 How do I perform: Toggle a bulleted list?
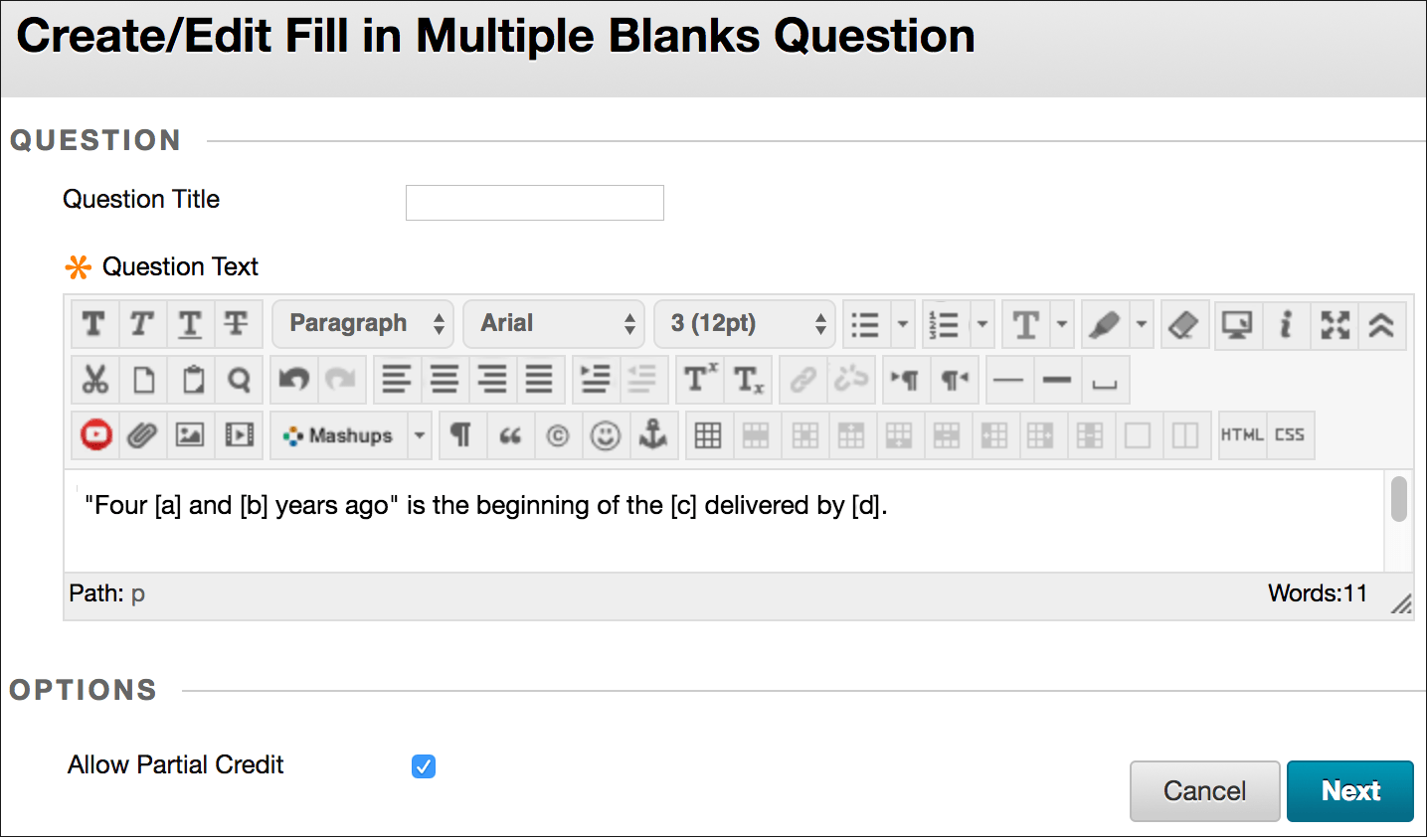coord(866,323)
